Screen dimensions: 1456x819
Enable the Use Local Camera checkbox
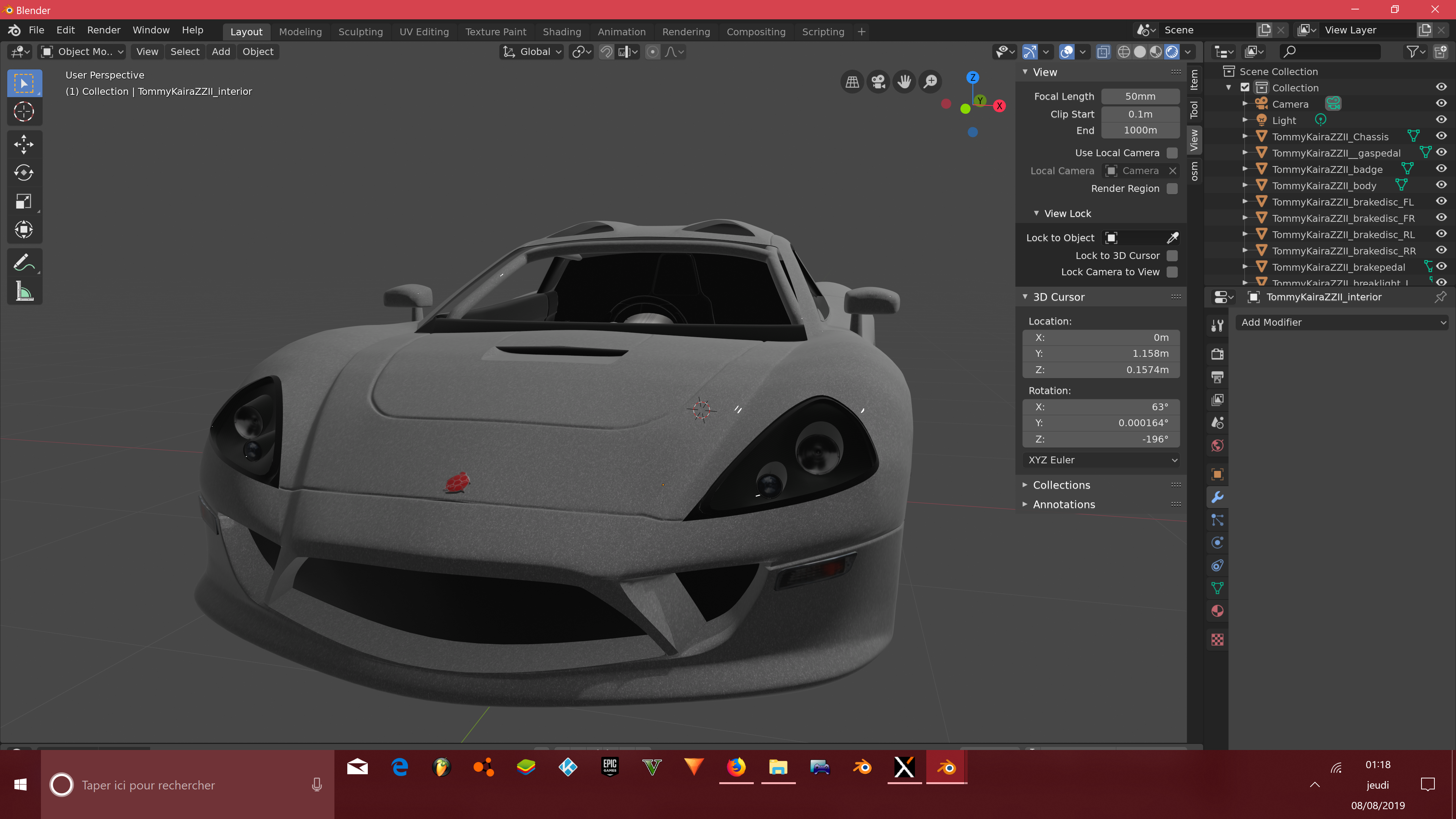click(x=1172, y=153)
